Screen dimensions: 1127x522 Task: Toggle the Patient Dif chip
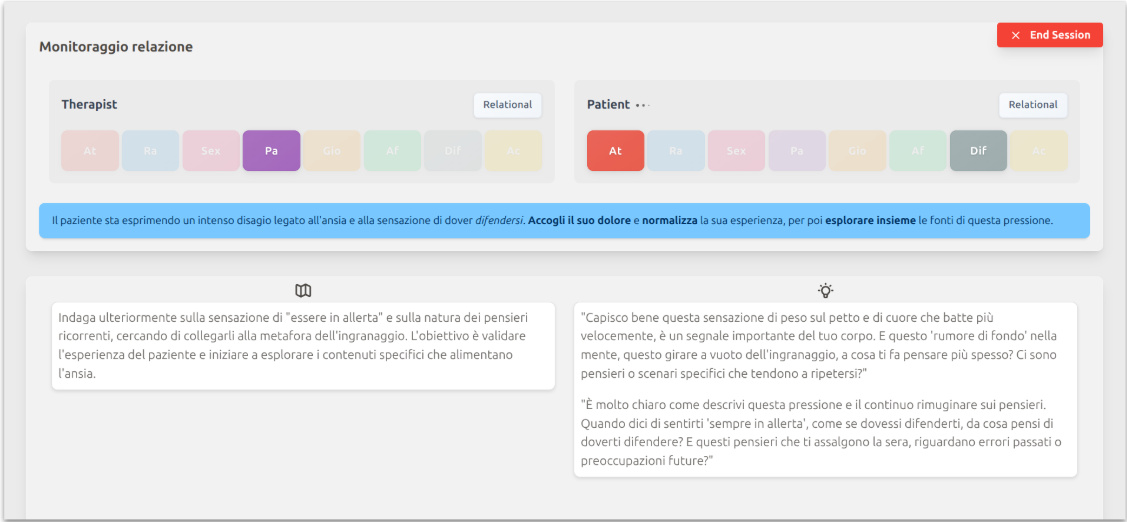click(x=978, y=151)
